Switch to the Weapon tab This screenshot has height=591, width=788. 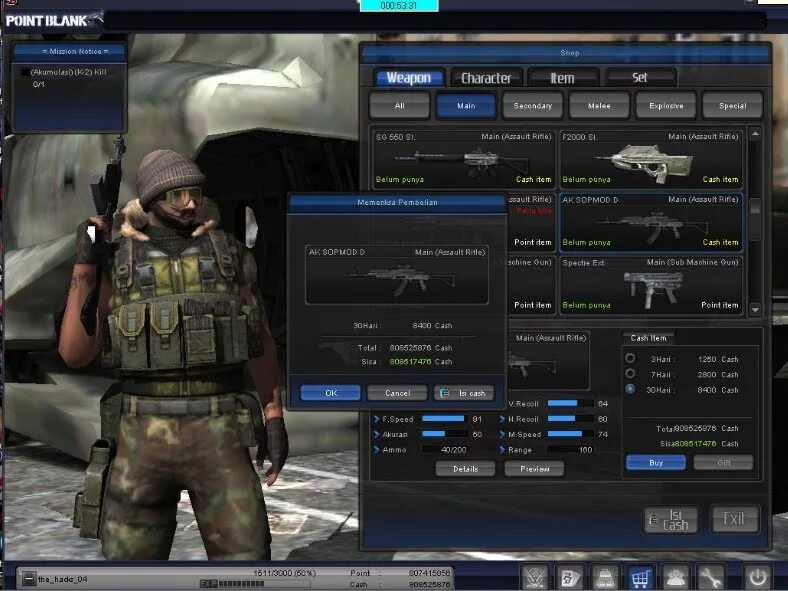[x=409, y=78]
